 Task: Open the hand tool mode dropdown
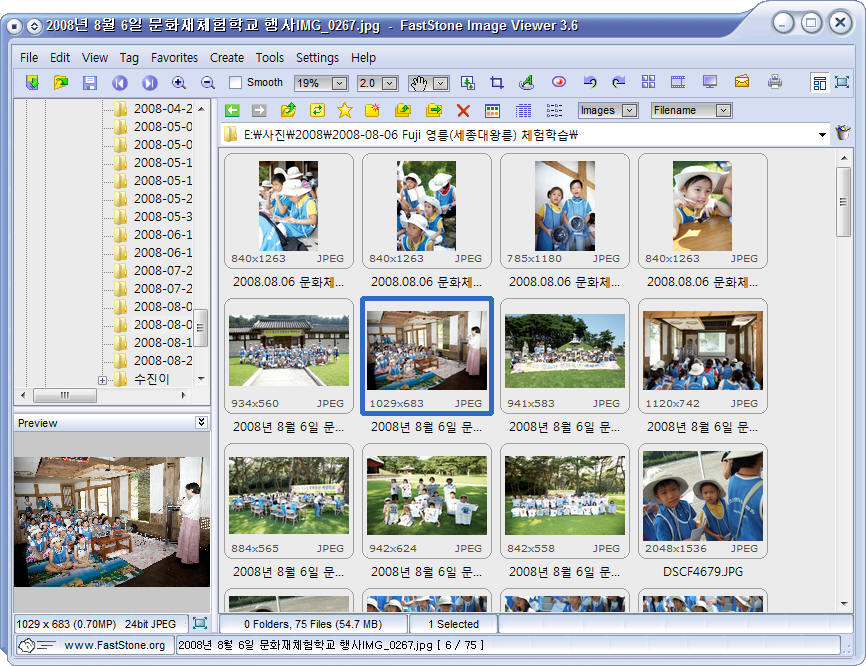pos(440,83)
